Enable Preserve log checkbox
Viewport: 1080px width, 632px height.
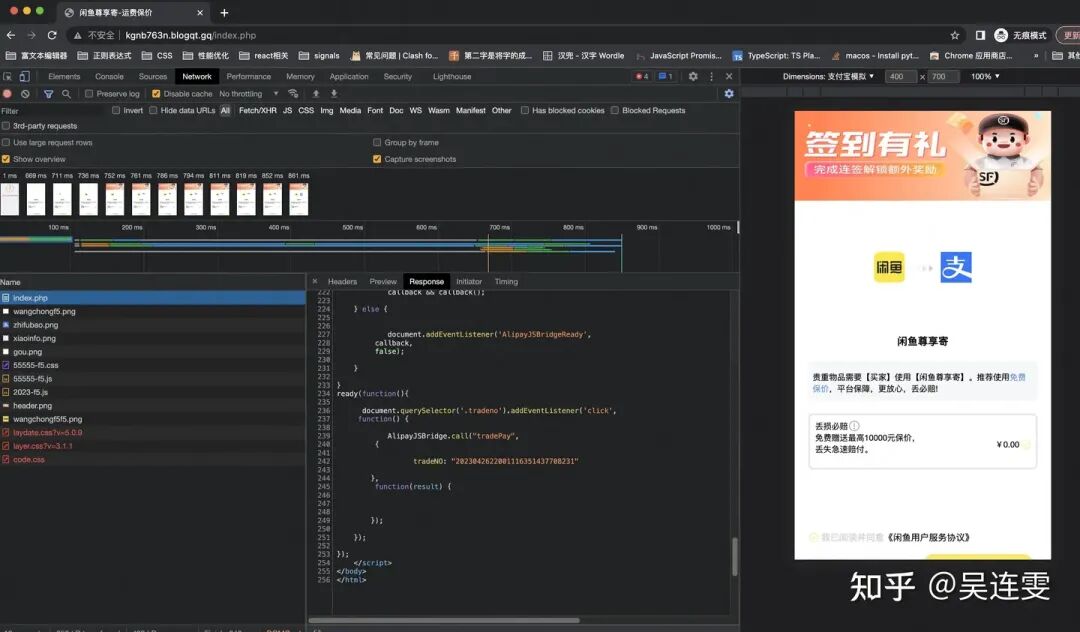pos(89,94)
